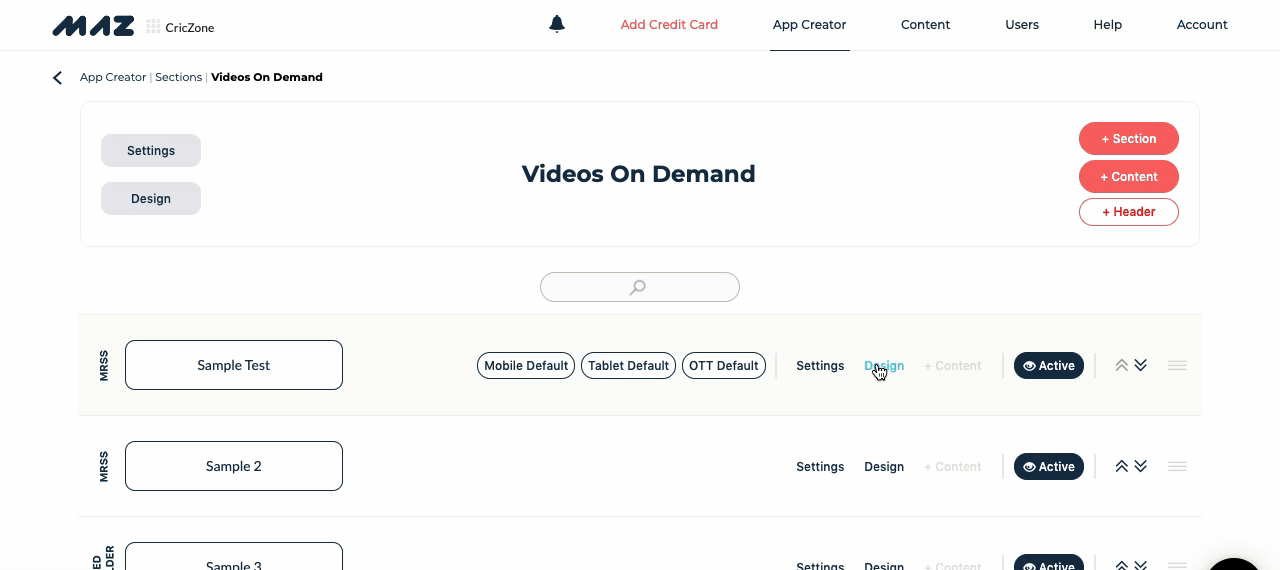
Task: Open Design for Sample 2 row
Action: tap(884, 467)
